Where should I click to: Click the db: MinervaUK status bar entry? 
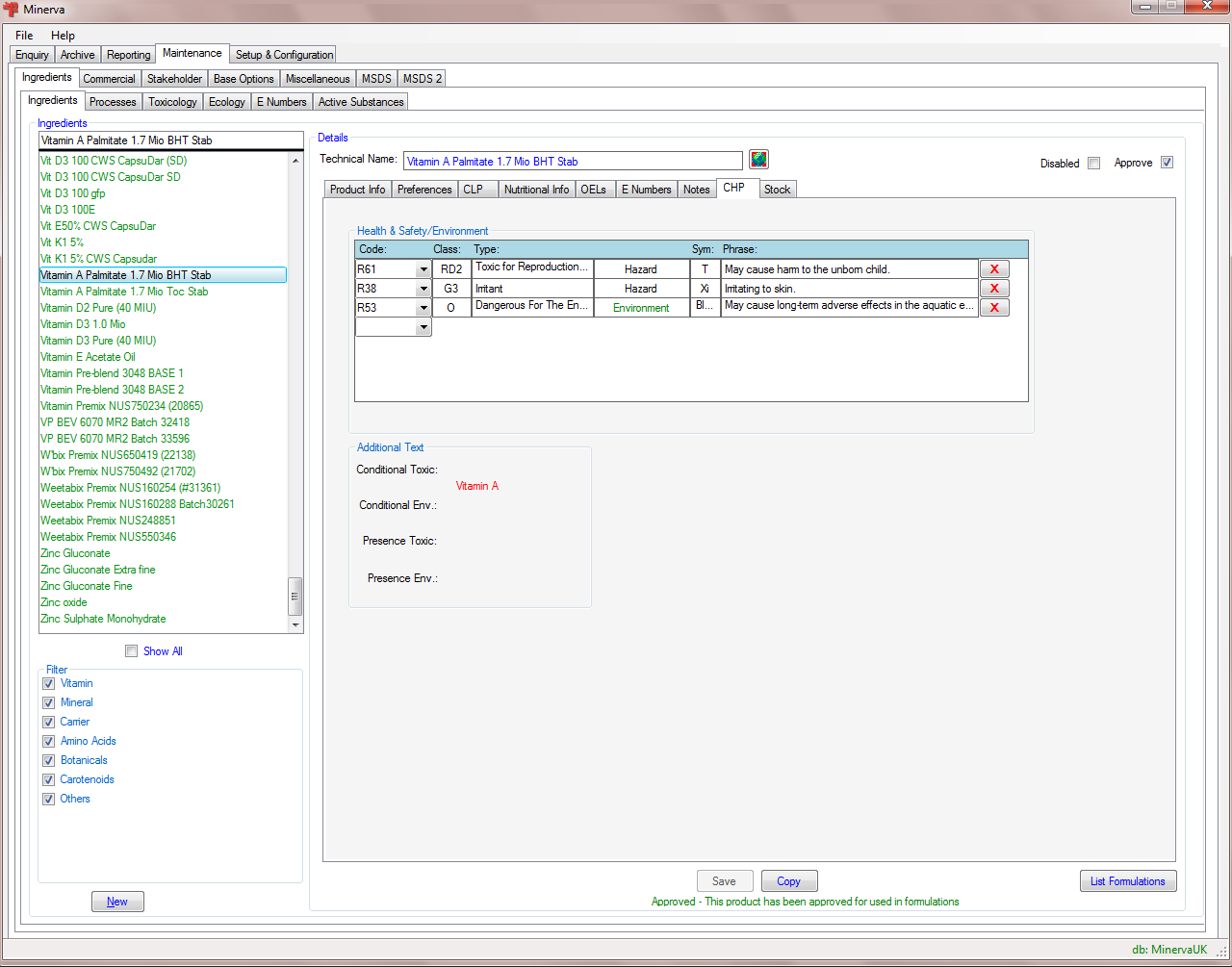pyautogui.click(x=1169, y=950)
